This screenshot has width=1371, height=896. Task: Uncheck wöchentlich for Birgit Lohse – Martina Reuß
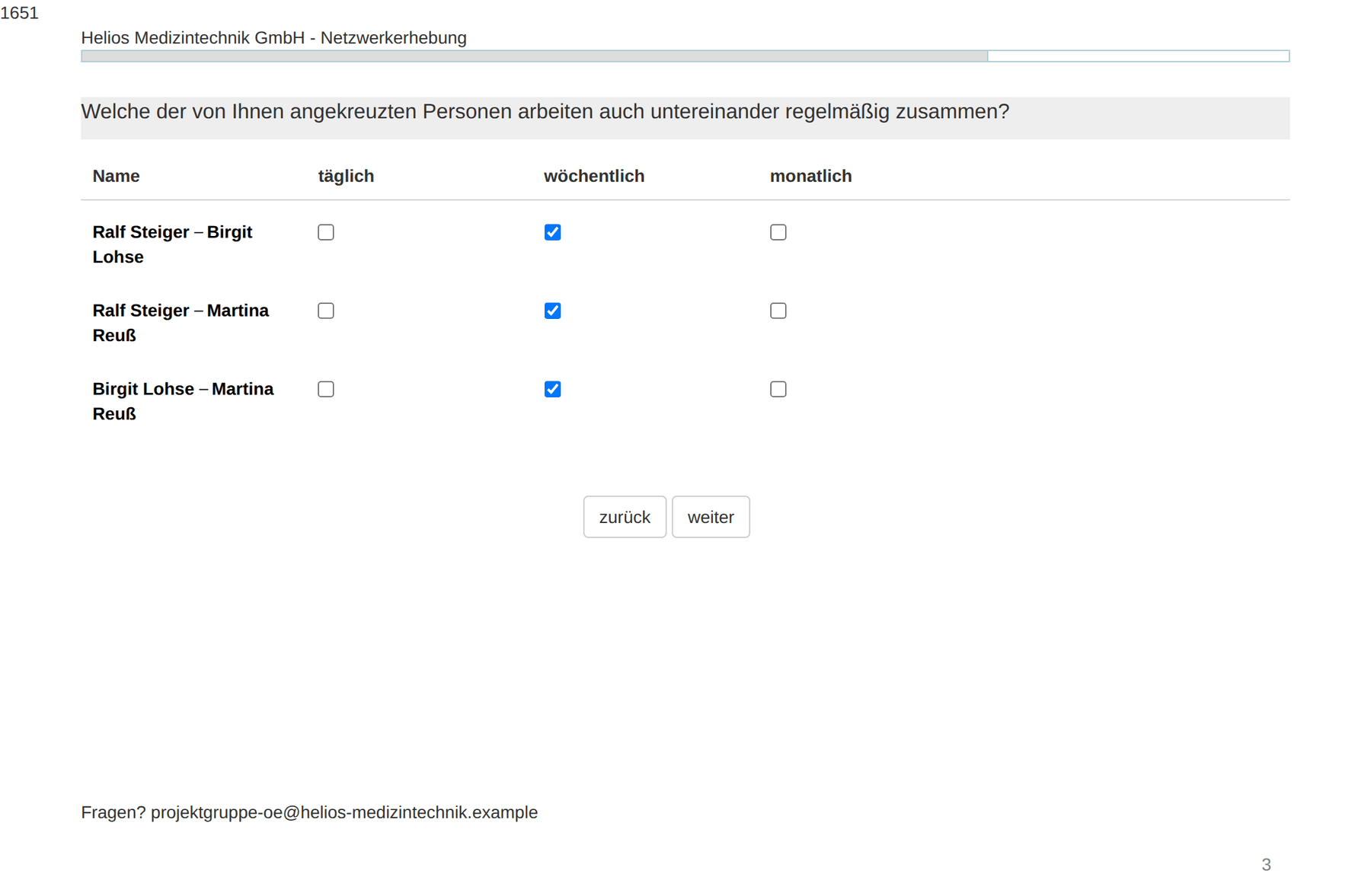coord(553,389)
